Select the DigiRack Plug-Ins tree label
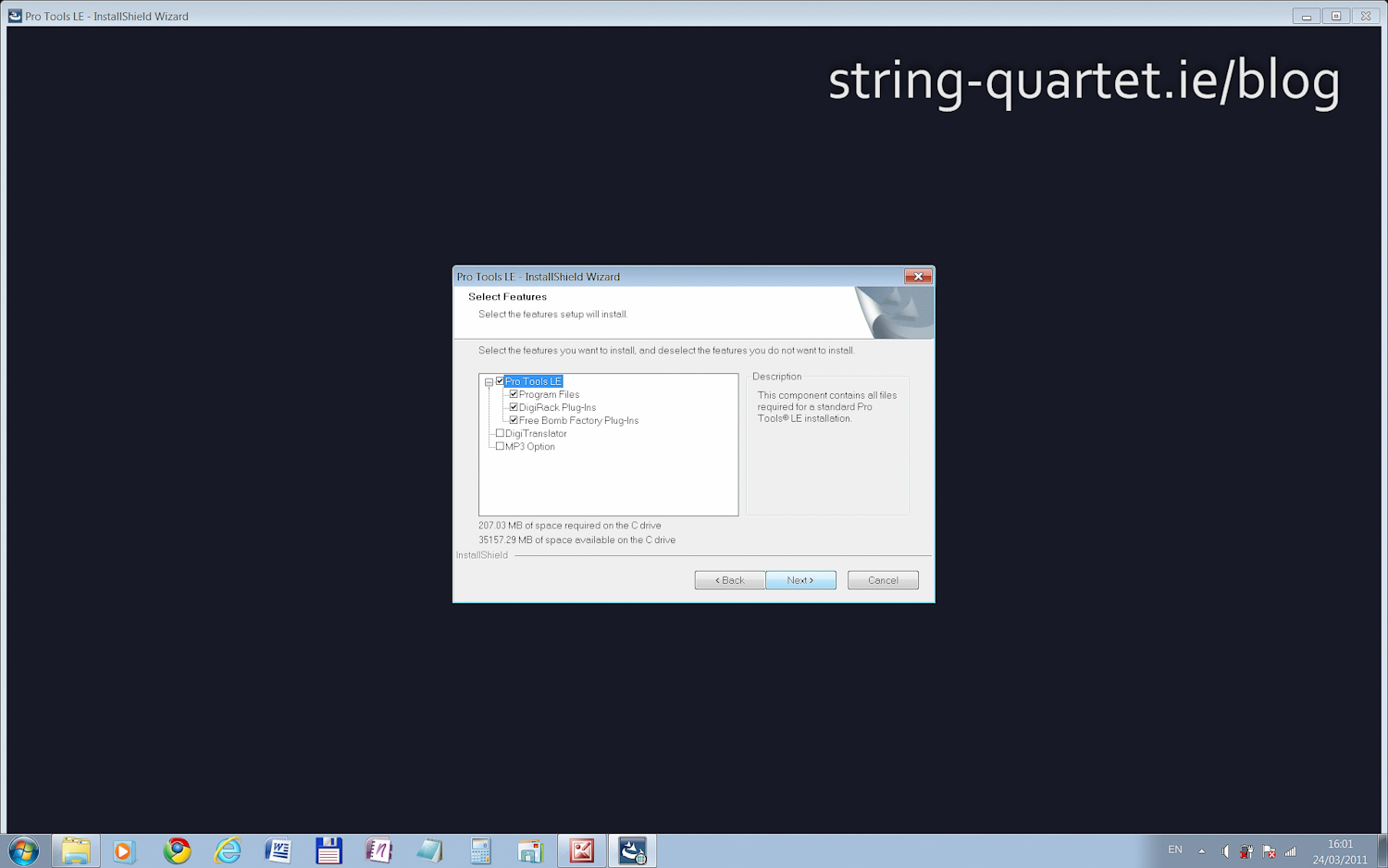Screen dimensions: 1388x868 pos(557,407)
